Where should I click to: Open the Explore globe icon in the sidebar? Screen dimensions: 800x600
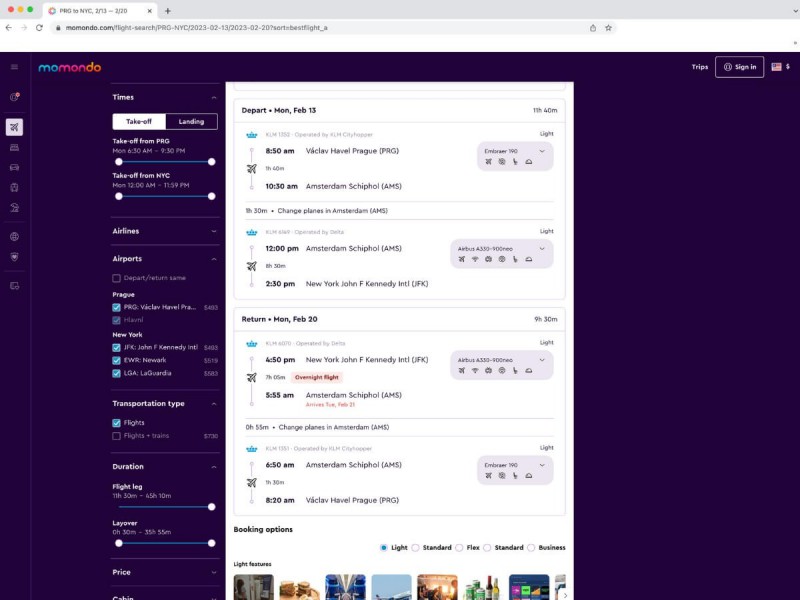(14, 237)
